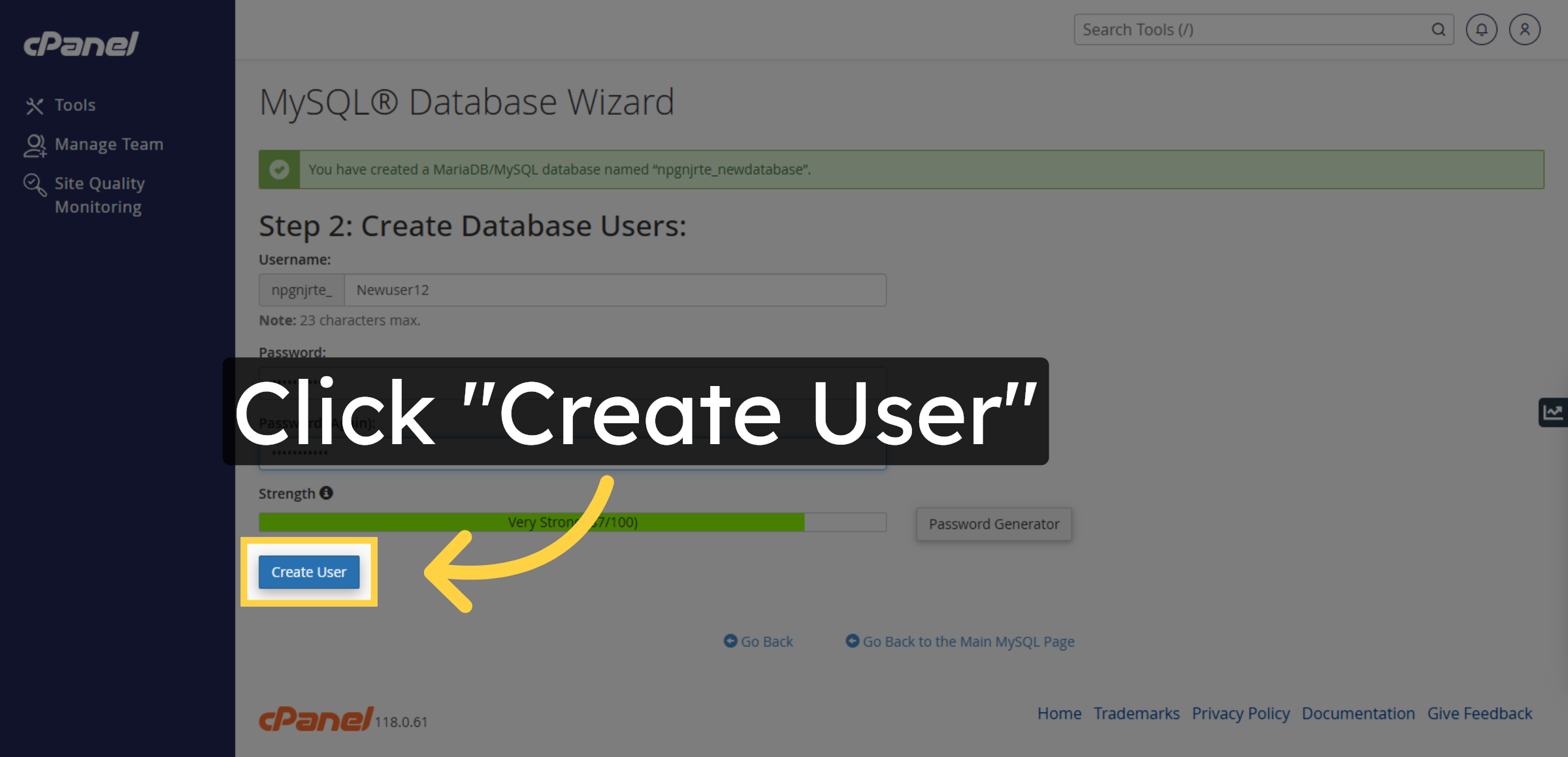Screen dimensions: 1568x757
Task: Click Give Feedback in the footer
Action: coord(1479,713)
